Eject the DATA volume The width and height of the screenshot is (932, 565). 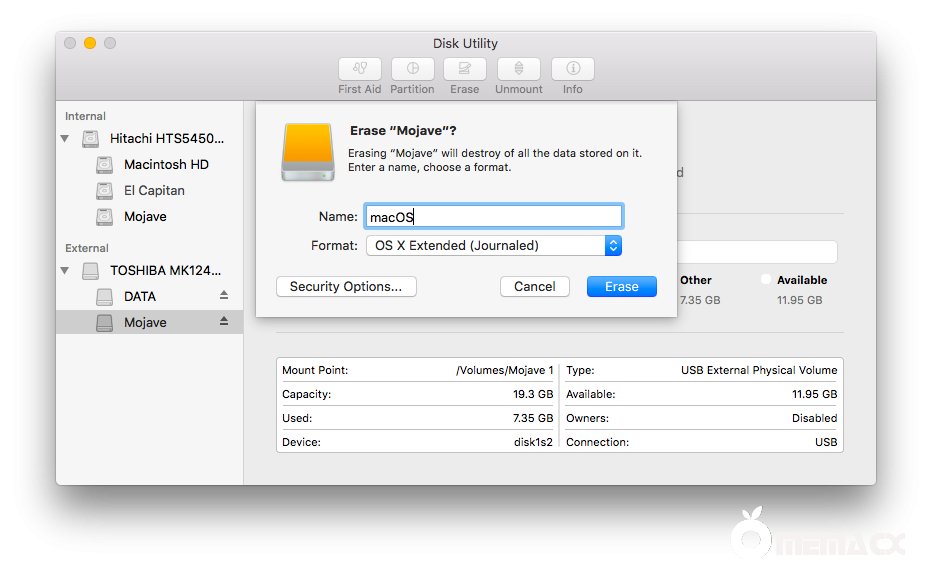224,296
